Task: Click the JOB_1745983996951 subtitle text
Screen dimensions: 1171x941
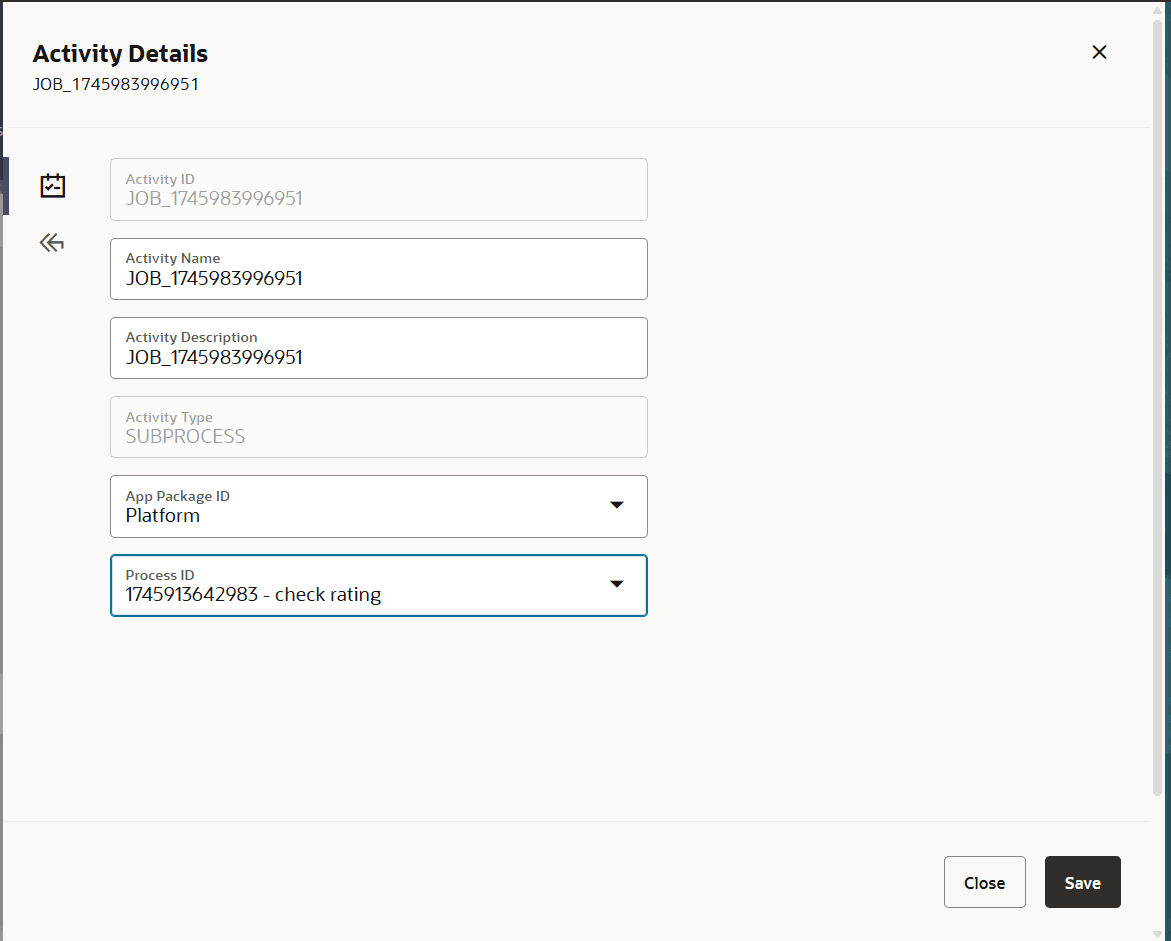Action: coord(116,85)
